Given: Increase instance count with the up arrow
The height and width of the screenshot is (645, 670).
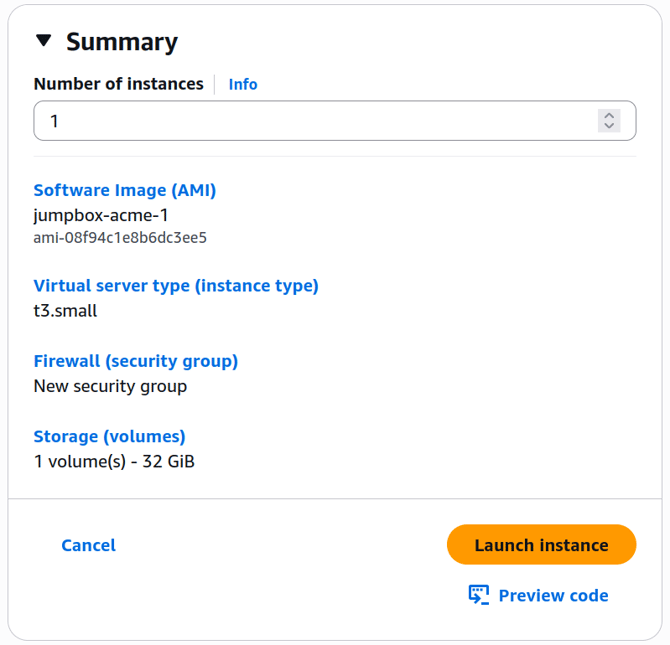Looking at the screenshot, I should point(609,115).
